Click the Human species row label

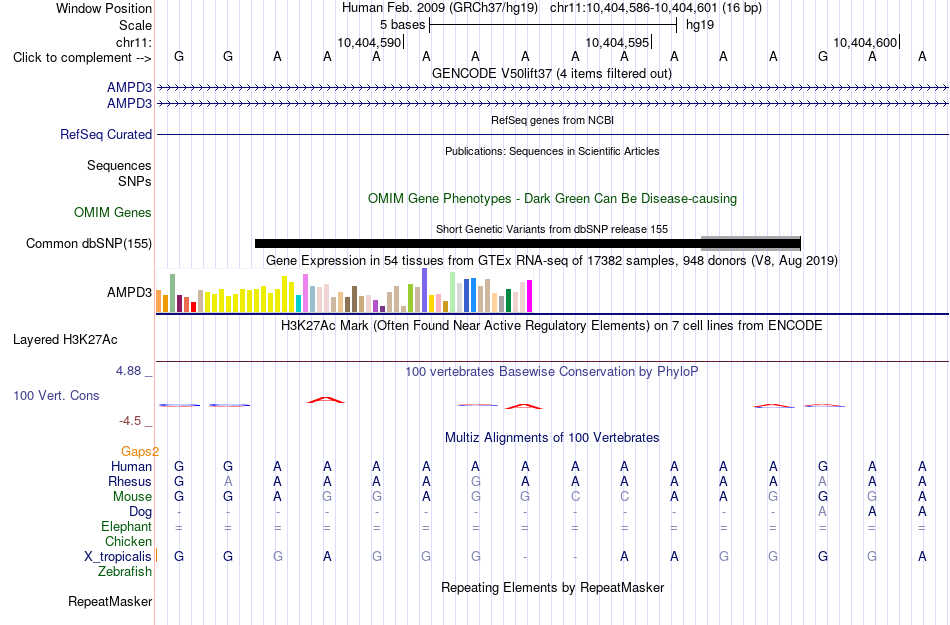[131, 466]
